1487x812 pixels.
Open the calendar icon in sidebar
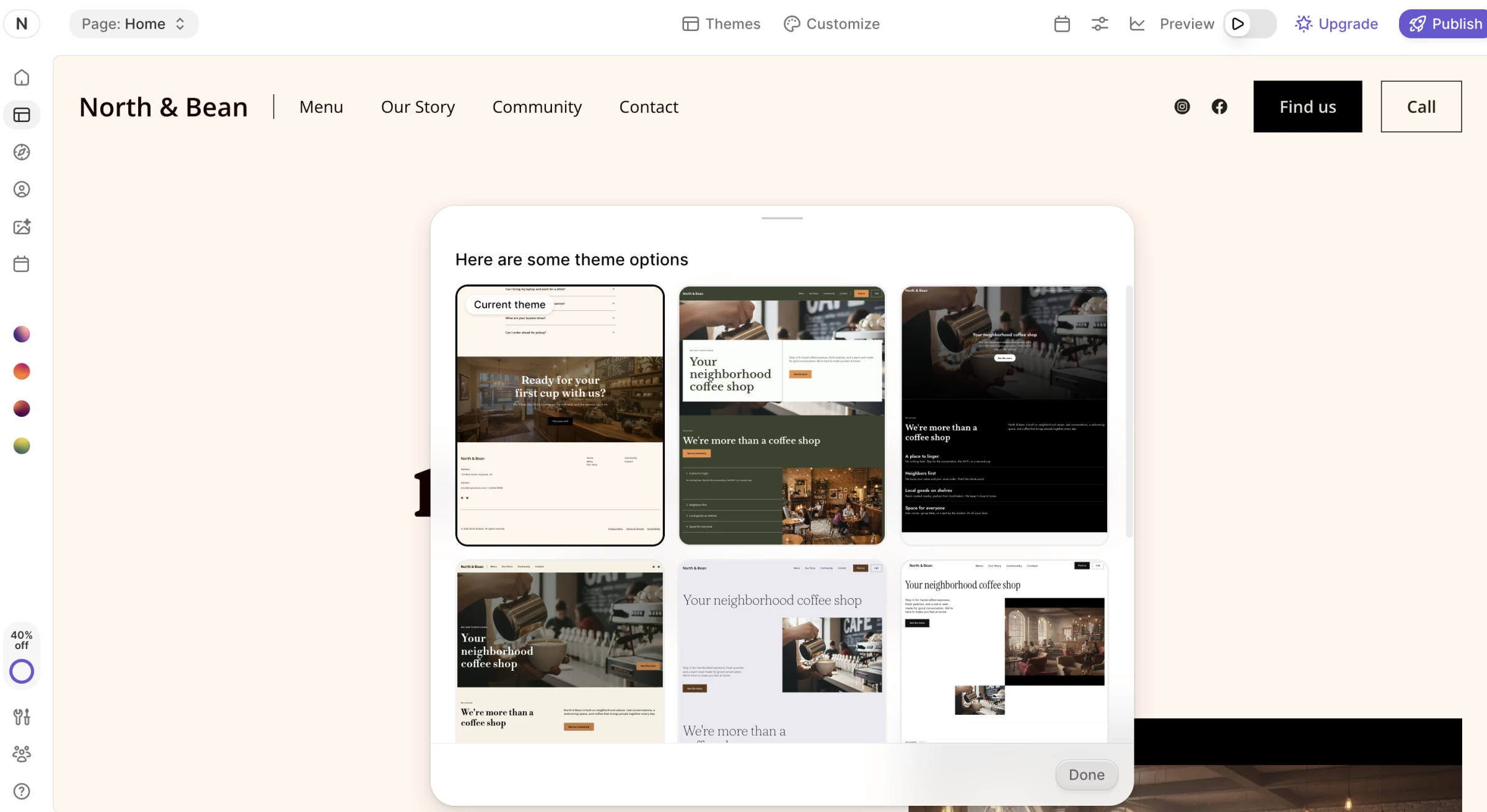[22, 264]
